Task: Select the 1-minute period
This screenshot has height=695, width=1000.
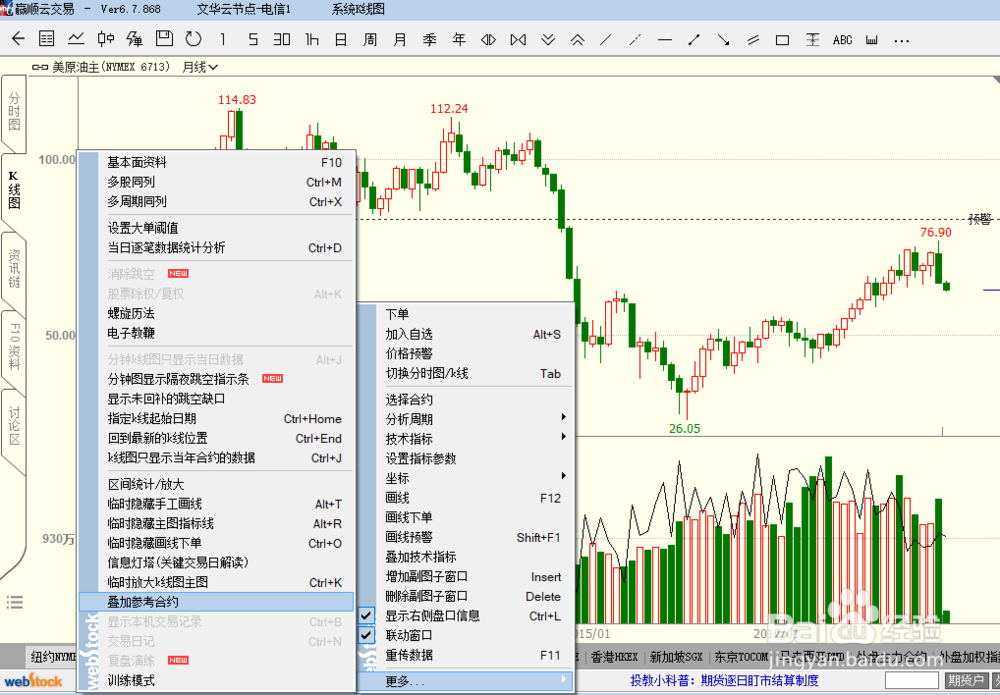Action: pos(223,40)
